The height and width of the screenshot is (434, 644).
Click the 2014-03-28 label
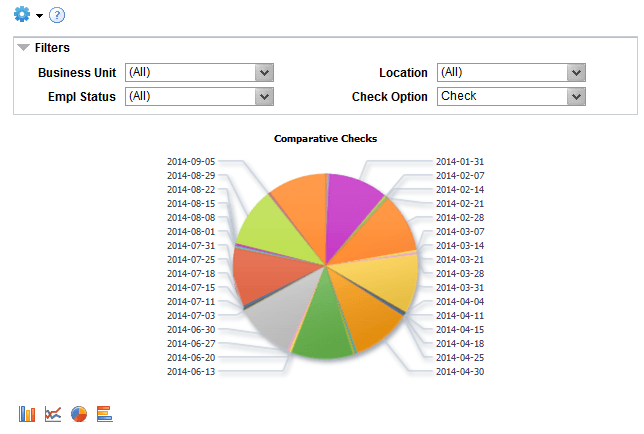click(x=460, y=273)
